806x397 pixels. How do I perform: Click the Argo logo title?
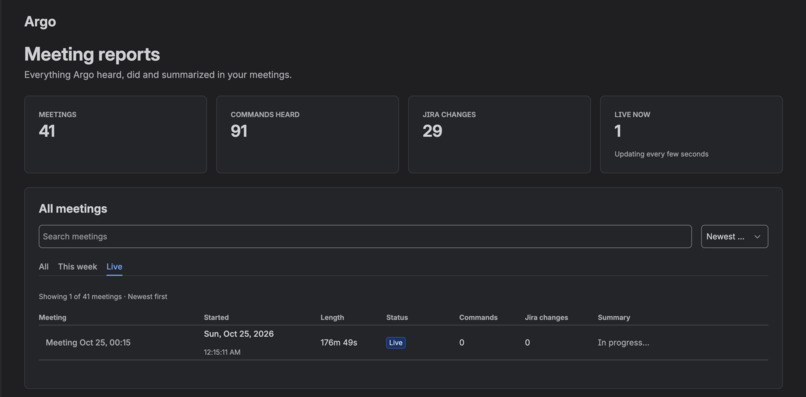click(40, 22)
